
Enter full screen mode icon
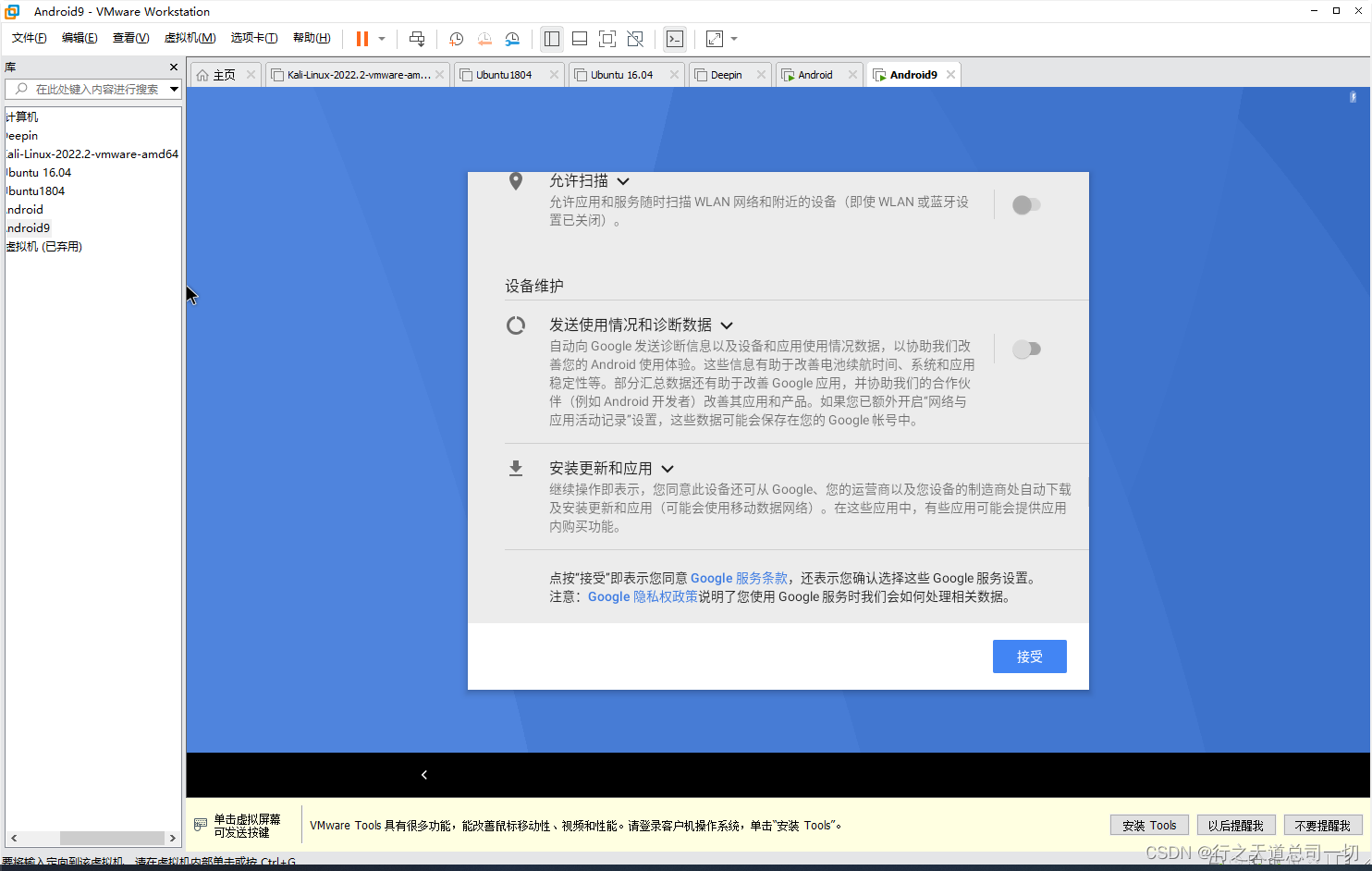tap(607, 39)
